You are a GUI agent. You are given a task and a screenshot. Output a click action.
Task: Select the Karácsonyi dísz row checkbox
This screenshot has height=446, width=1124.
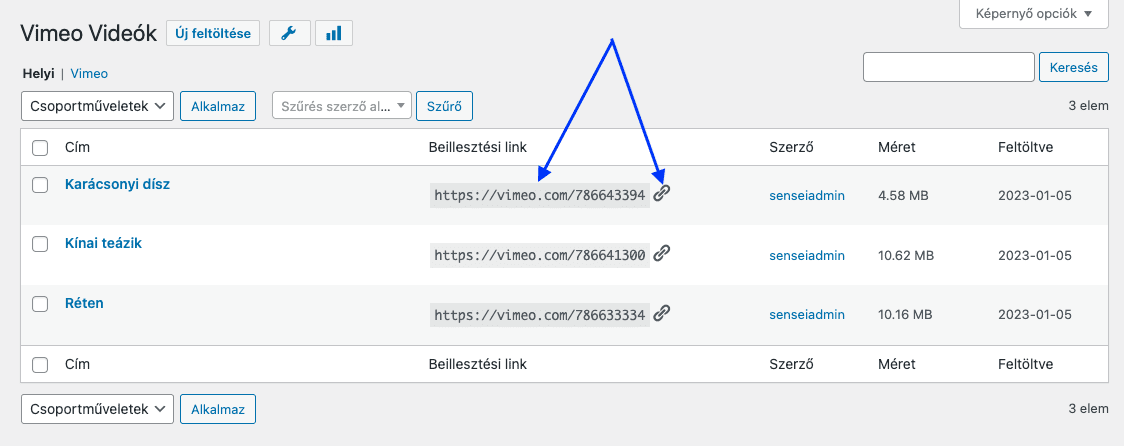click(x=40, y=185)
